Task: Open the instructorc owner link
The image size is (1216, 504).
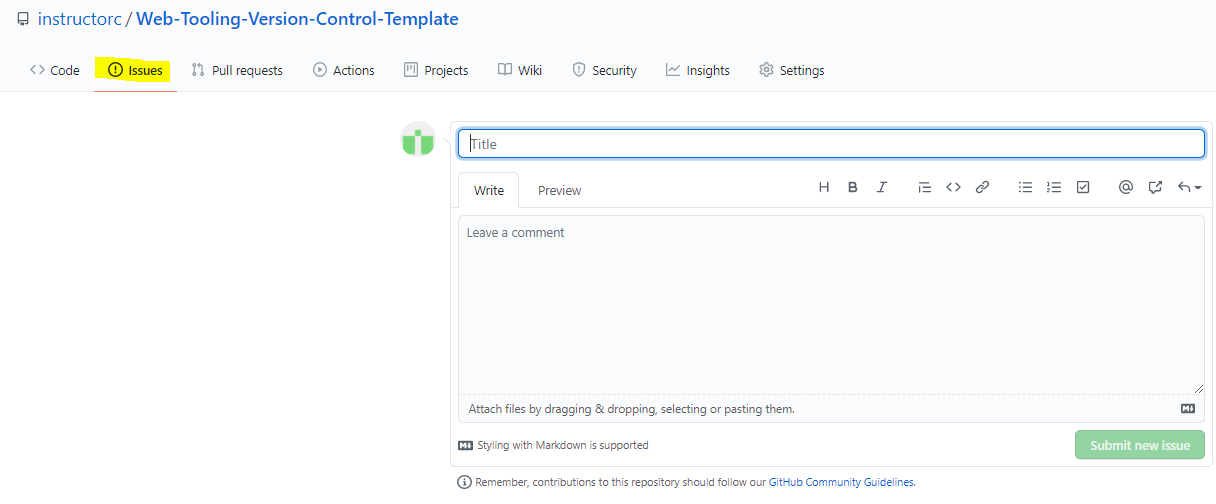Action: pos(79,19)
